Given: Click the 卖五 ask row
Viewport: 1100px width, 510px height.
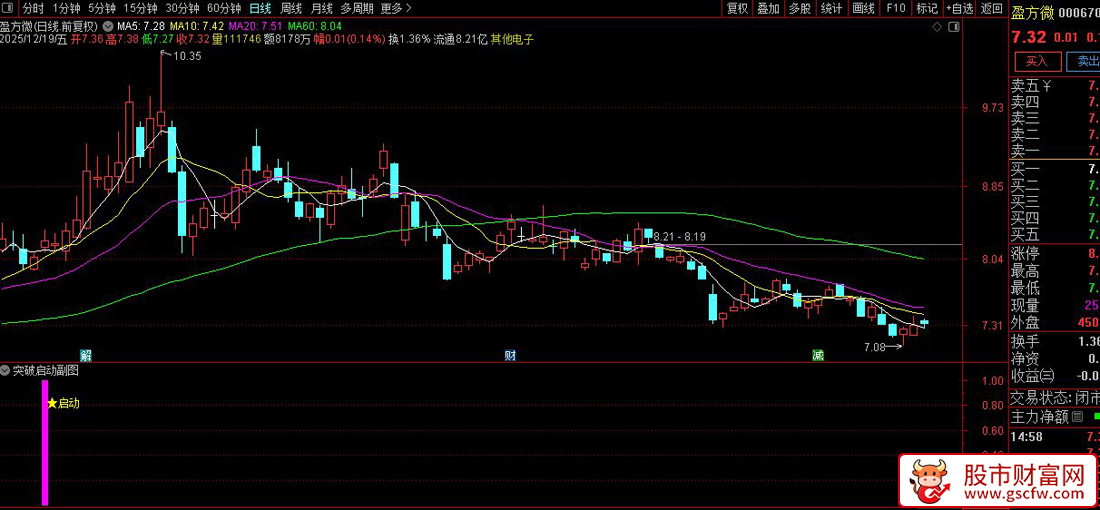Looking at the screenshot, I should 1054,86.
